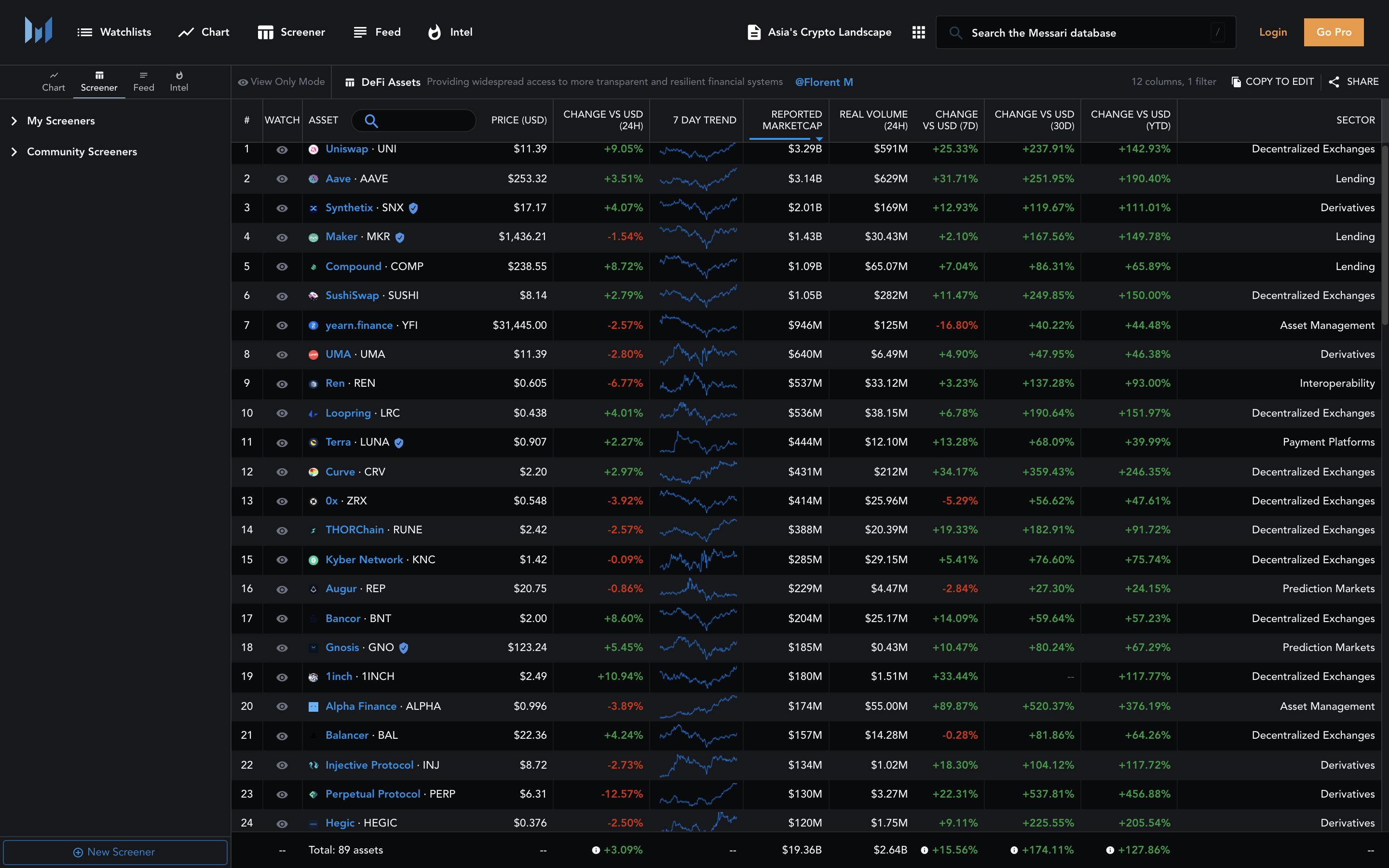The image size is (1389, 868).
Task: Toggle watch eye for Ren row
Action: (282, 384)
